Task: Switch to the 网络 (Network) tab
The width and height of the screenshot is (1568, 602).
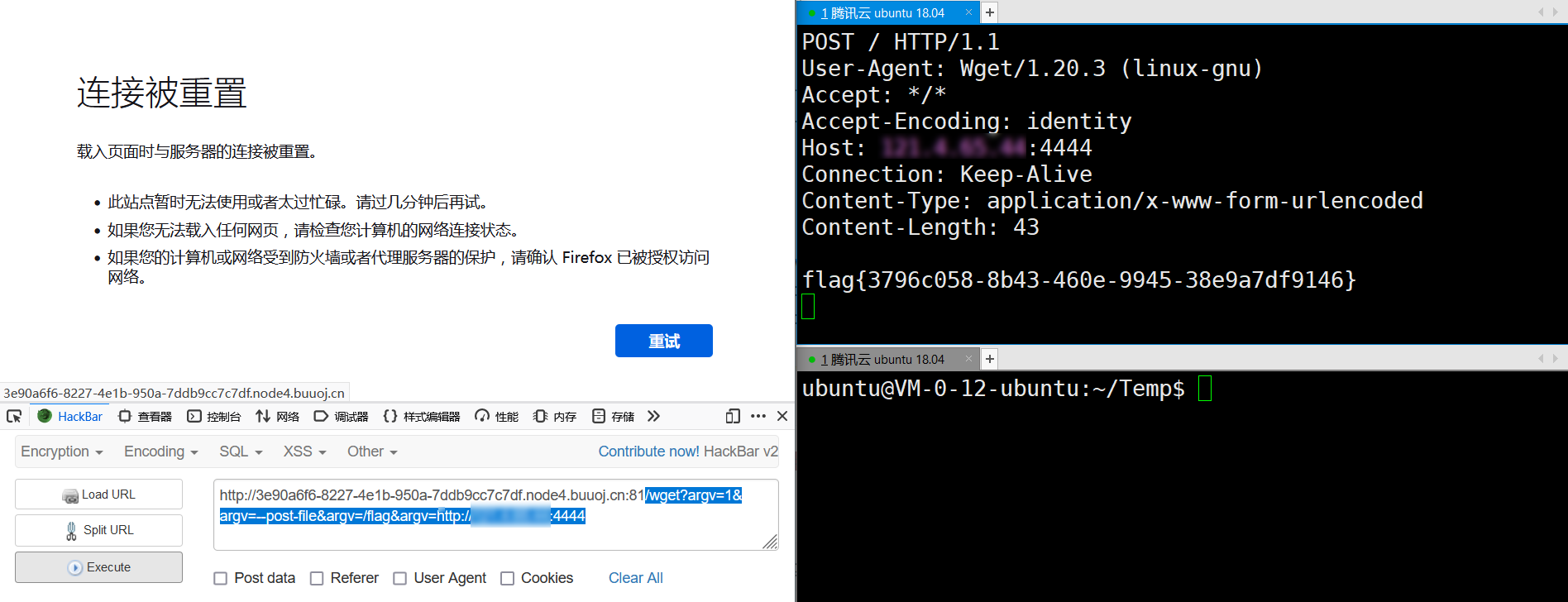Action: pyautogui.click(x=277, y=416)
